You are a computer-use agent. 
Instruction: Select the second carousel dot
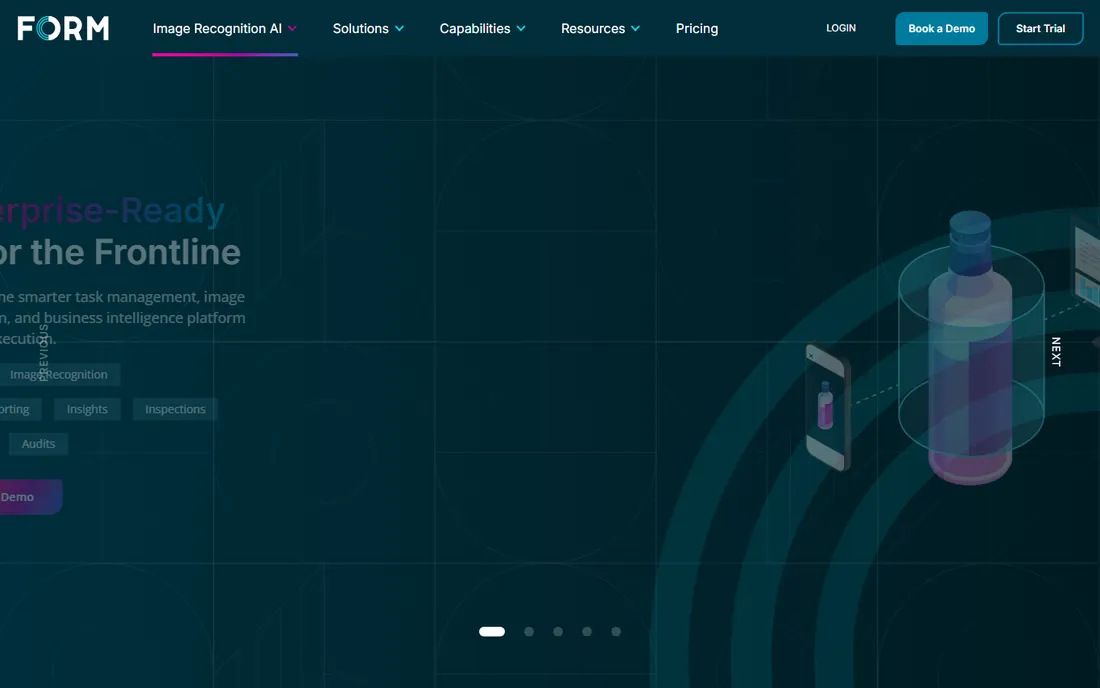point(529,632)
